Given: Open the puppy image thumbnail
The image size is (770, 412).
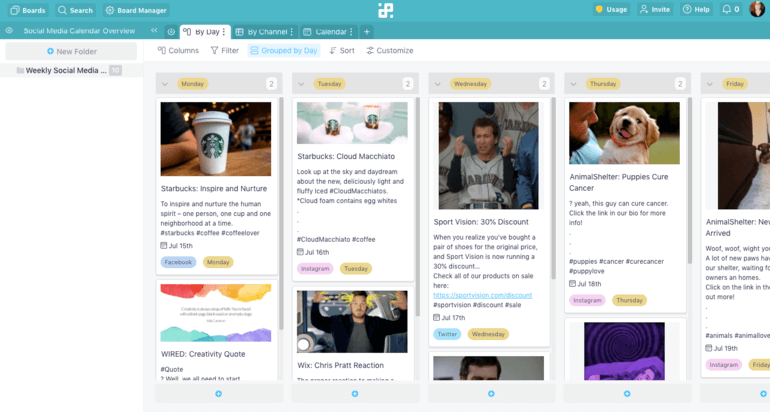Looking at the screenshot, I should tap(624, 133).
